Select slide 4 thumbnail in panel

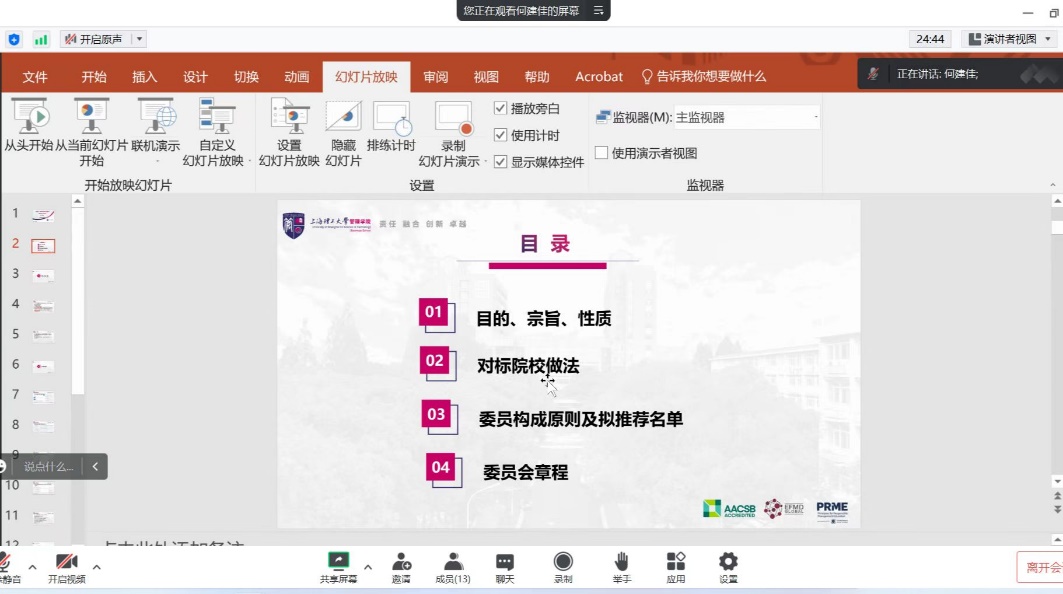[x=43, y=305]
